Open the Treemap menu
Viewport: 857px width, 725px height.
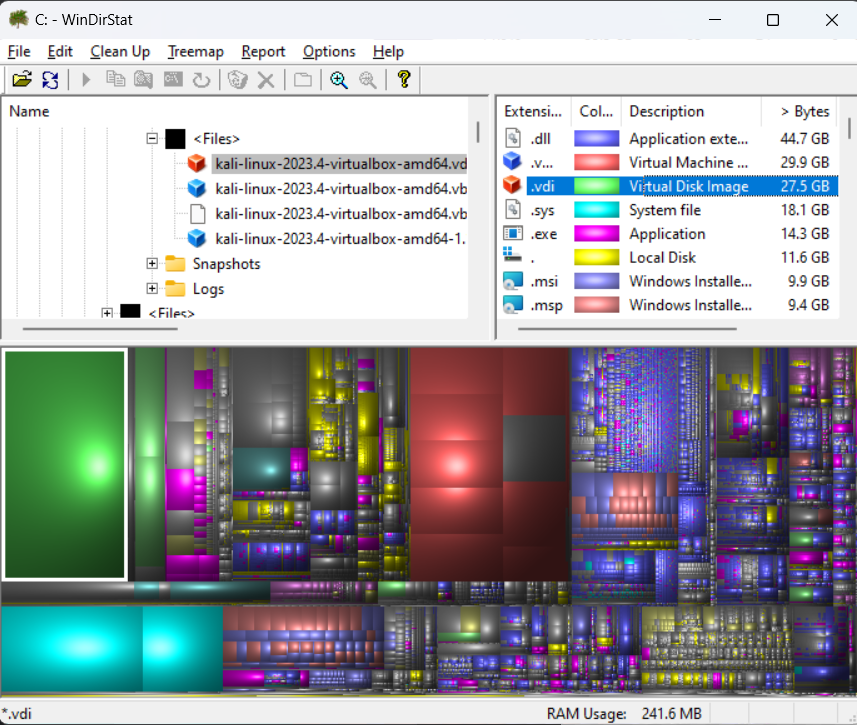195,52
